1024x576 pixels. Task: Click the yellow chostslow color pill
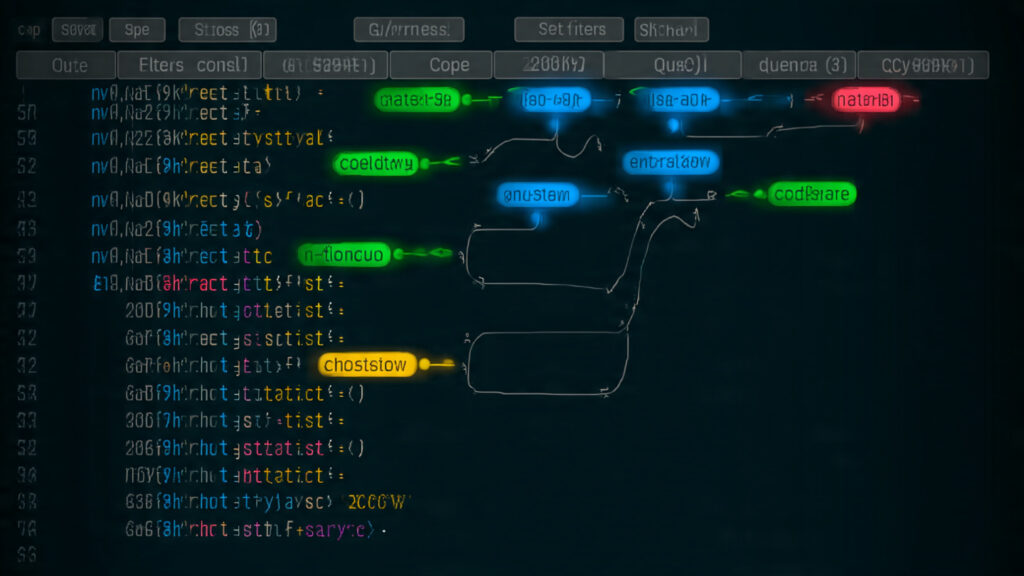click(x=365, y=366)
